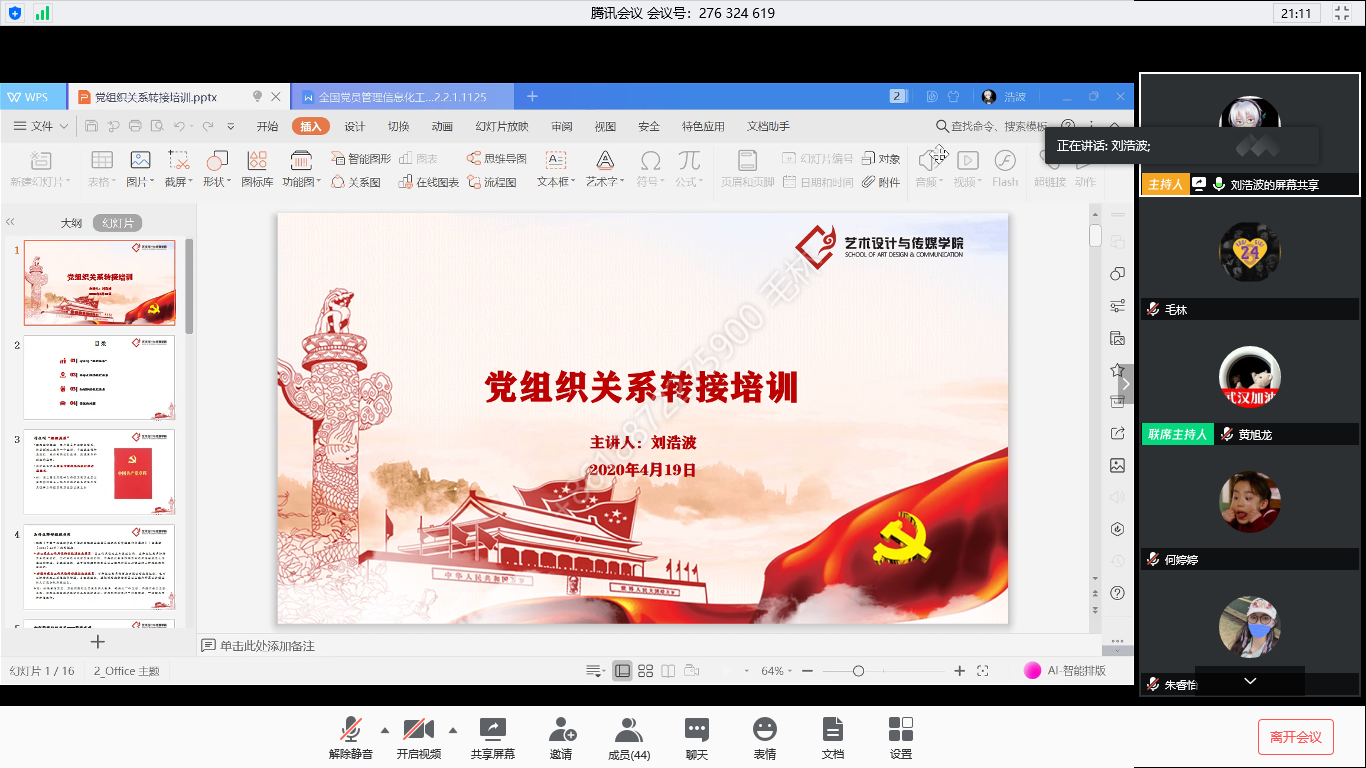
Task: Open the Documents (文档) icon
Action: (833, 730)
